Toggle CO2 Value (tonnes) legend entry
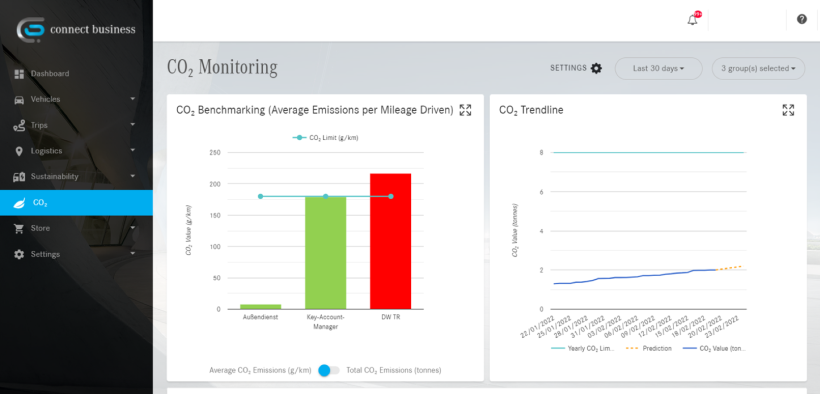Screen dimensions: 820x394 [714, 348]
